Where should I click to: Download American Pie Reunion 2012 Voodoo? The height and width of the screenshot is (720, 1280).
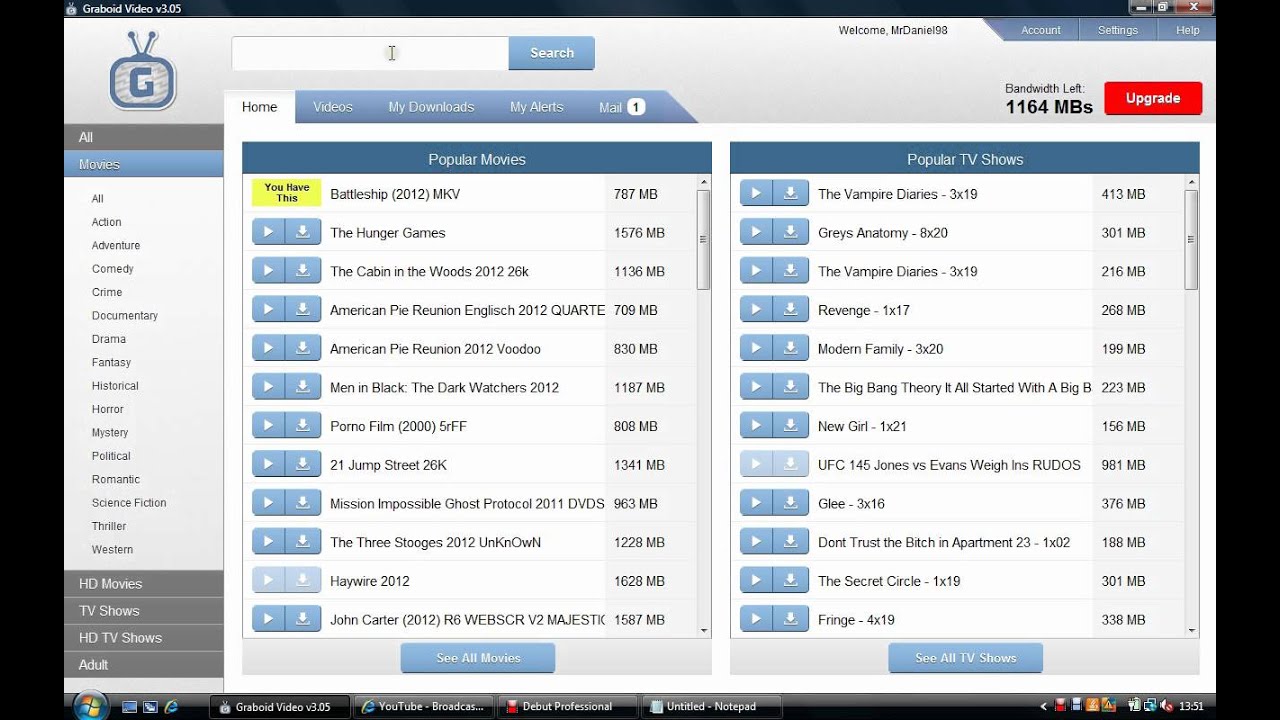303,349
